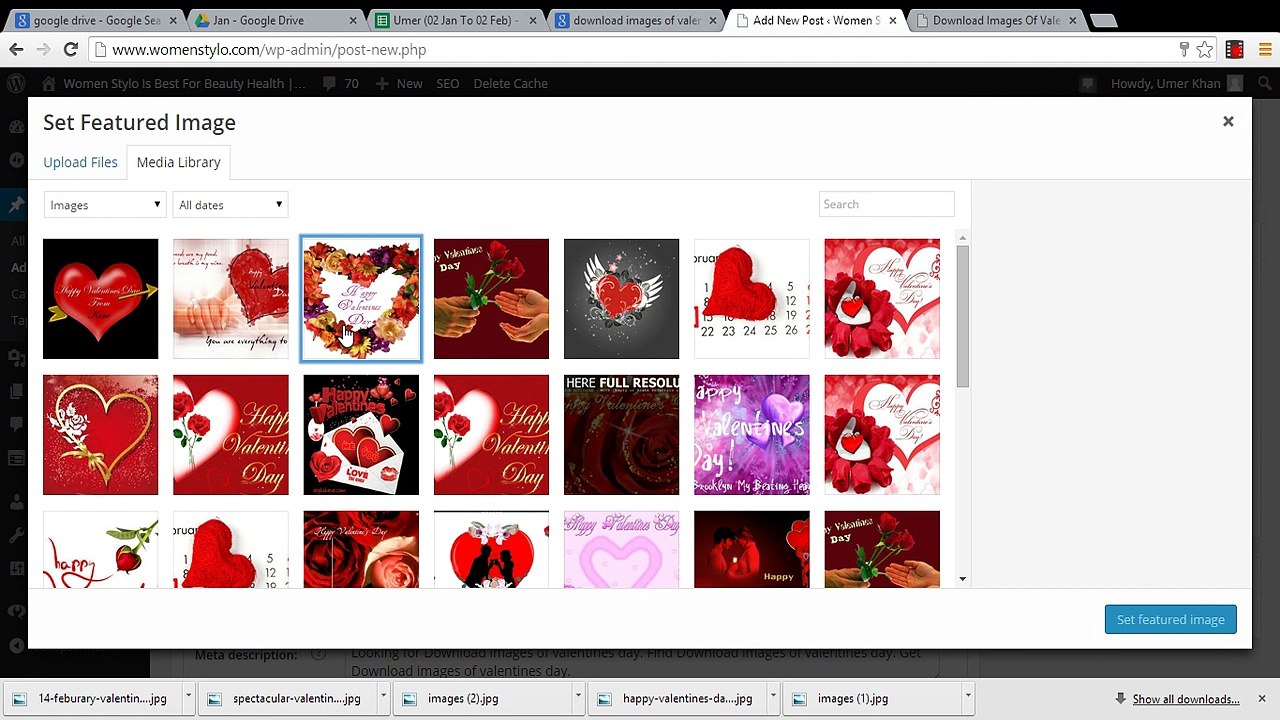The image size is (1280, 720).
Task: Open a new browser tab
Action: tap(1103, 21)
